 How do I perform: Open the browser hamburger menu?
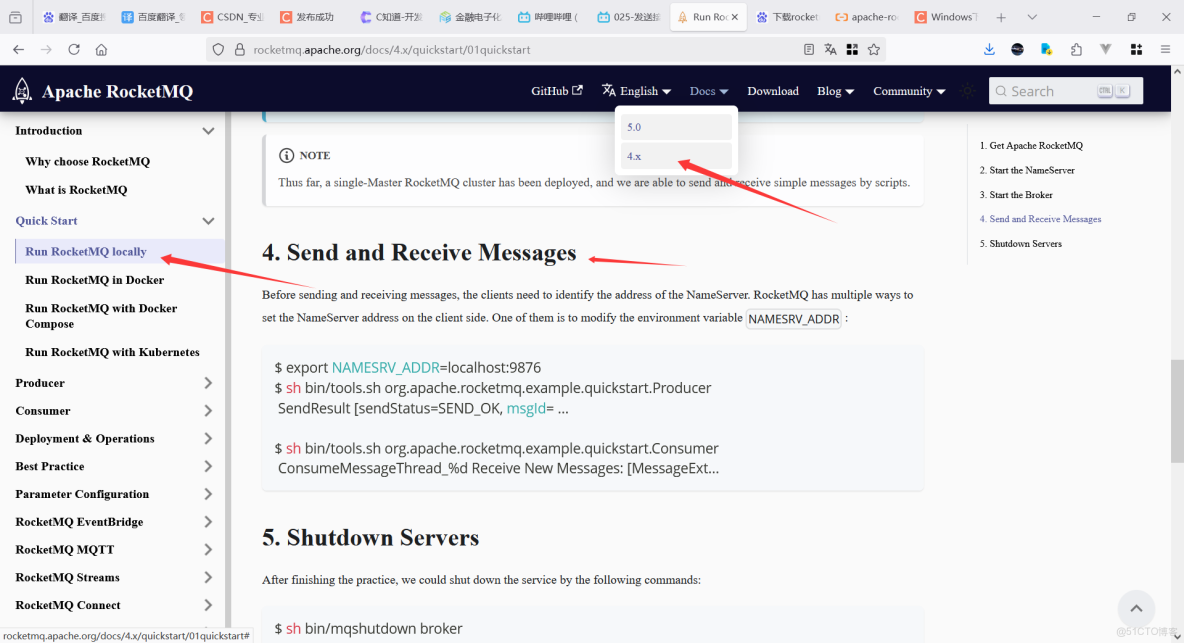[x=1165, y=50]
